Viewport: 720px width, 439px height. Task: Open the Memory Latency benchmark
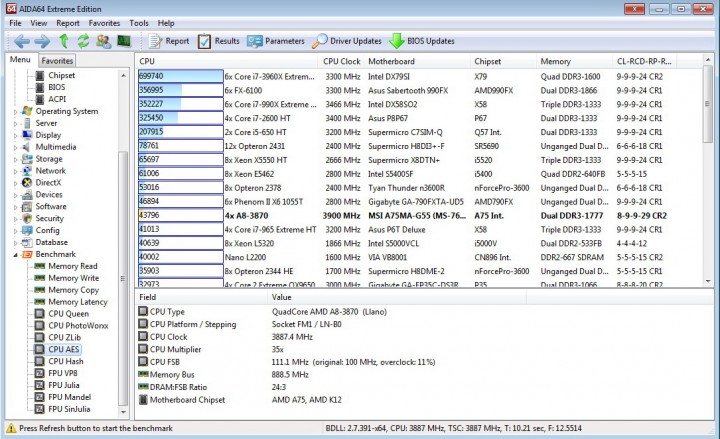click(x=78, y=302)
